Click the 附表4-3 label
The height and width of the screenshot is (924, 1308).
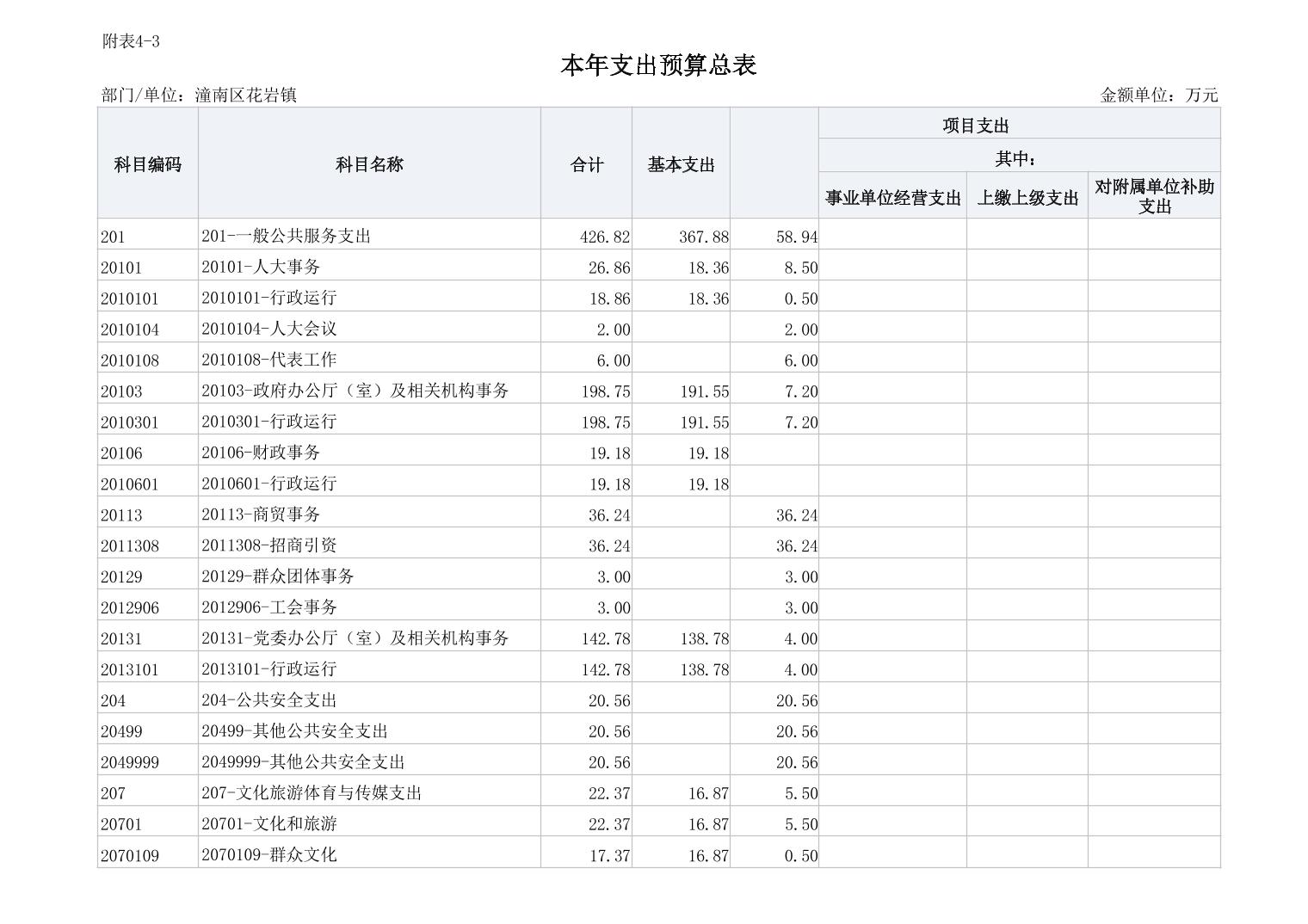pos(131,41)
